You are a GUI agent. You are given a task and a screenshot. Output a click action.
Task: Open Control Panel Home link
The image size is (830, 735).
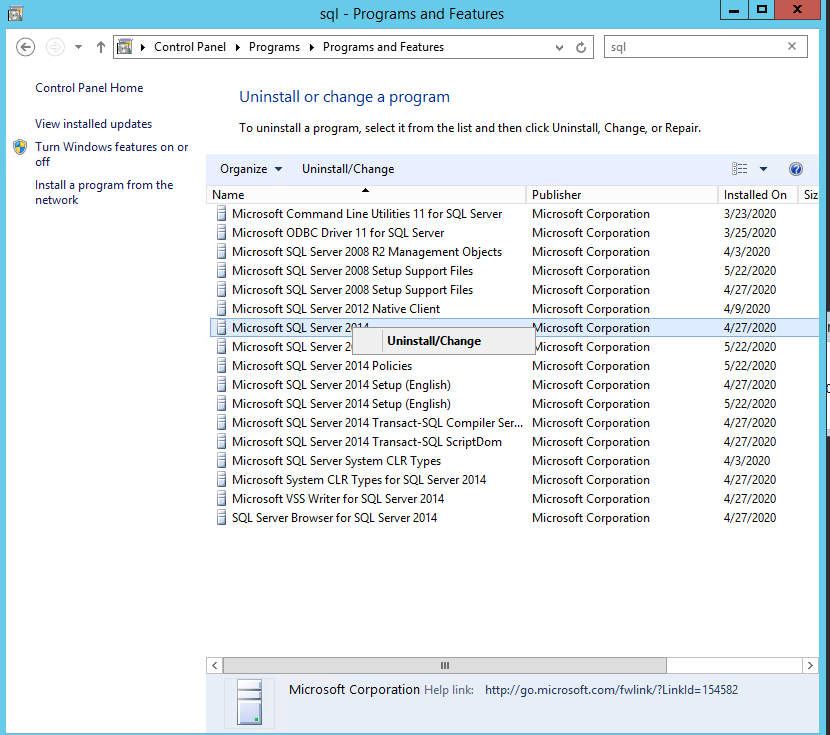tap(89, 88)
